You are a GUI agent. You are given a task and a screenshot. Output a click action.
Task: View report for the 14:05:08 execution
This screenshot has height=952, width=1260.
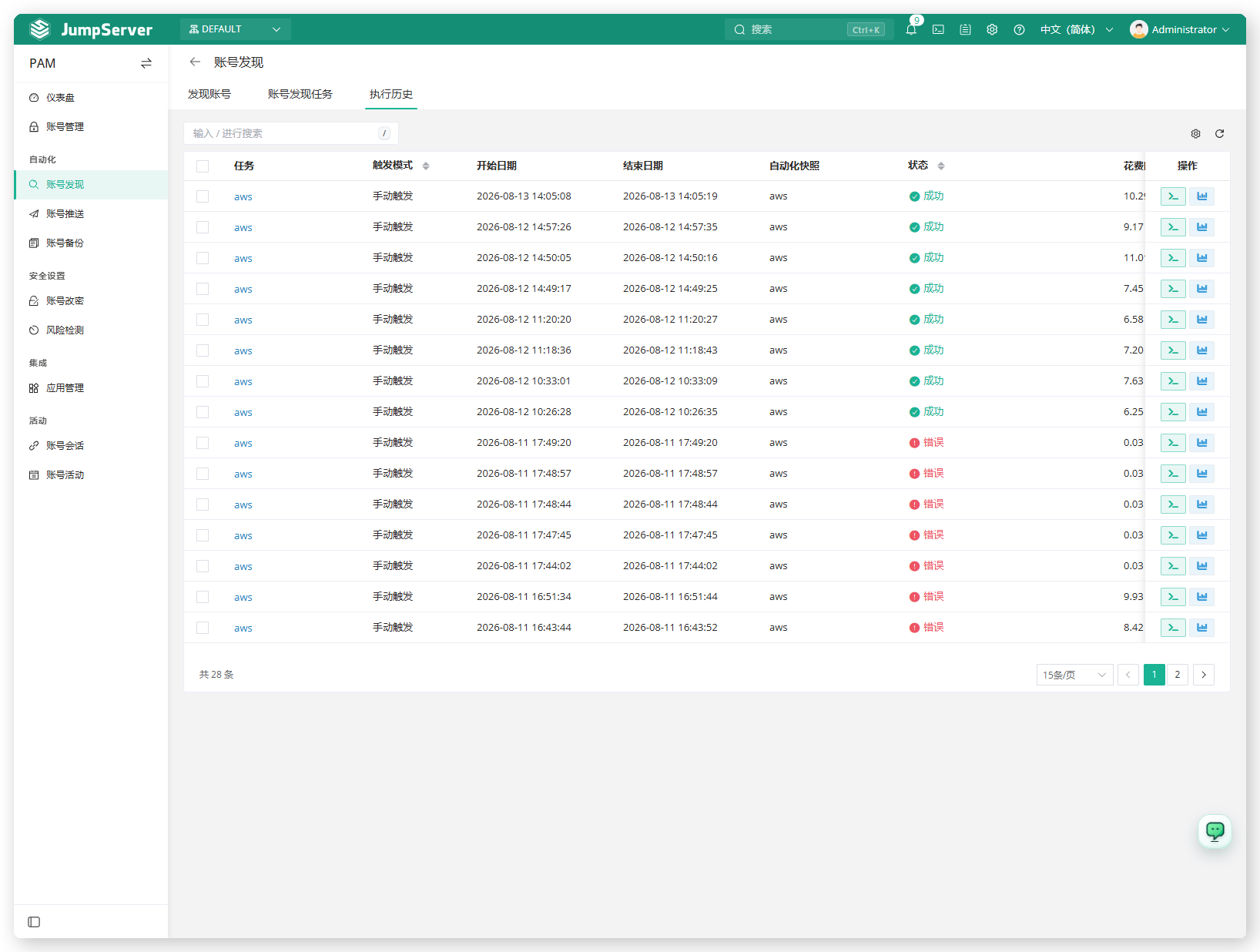pos(1201,196)
